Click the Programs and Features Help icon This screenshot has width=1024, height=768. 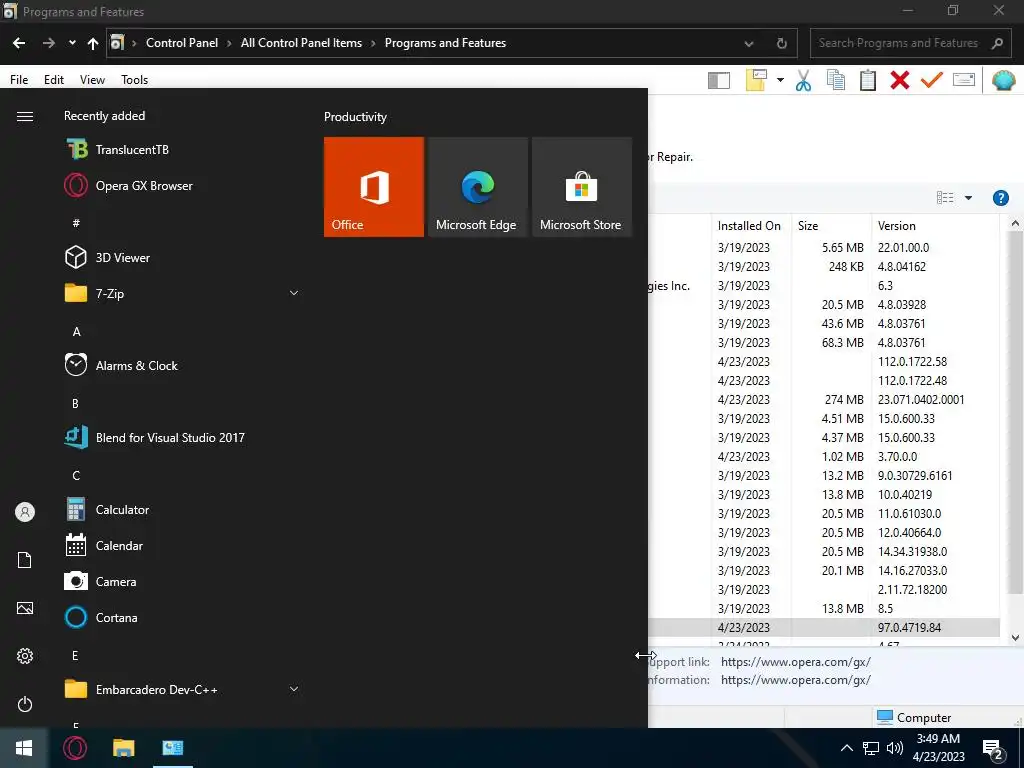pyautogui.click(x=1000, y=198)
